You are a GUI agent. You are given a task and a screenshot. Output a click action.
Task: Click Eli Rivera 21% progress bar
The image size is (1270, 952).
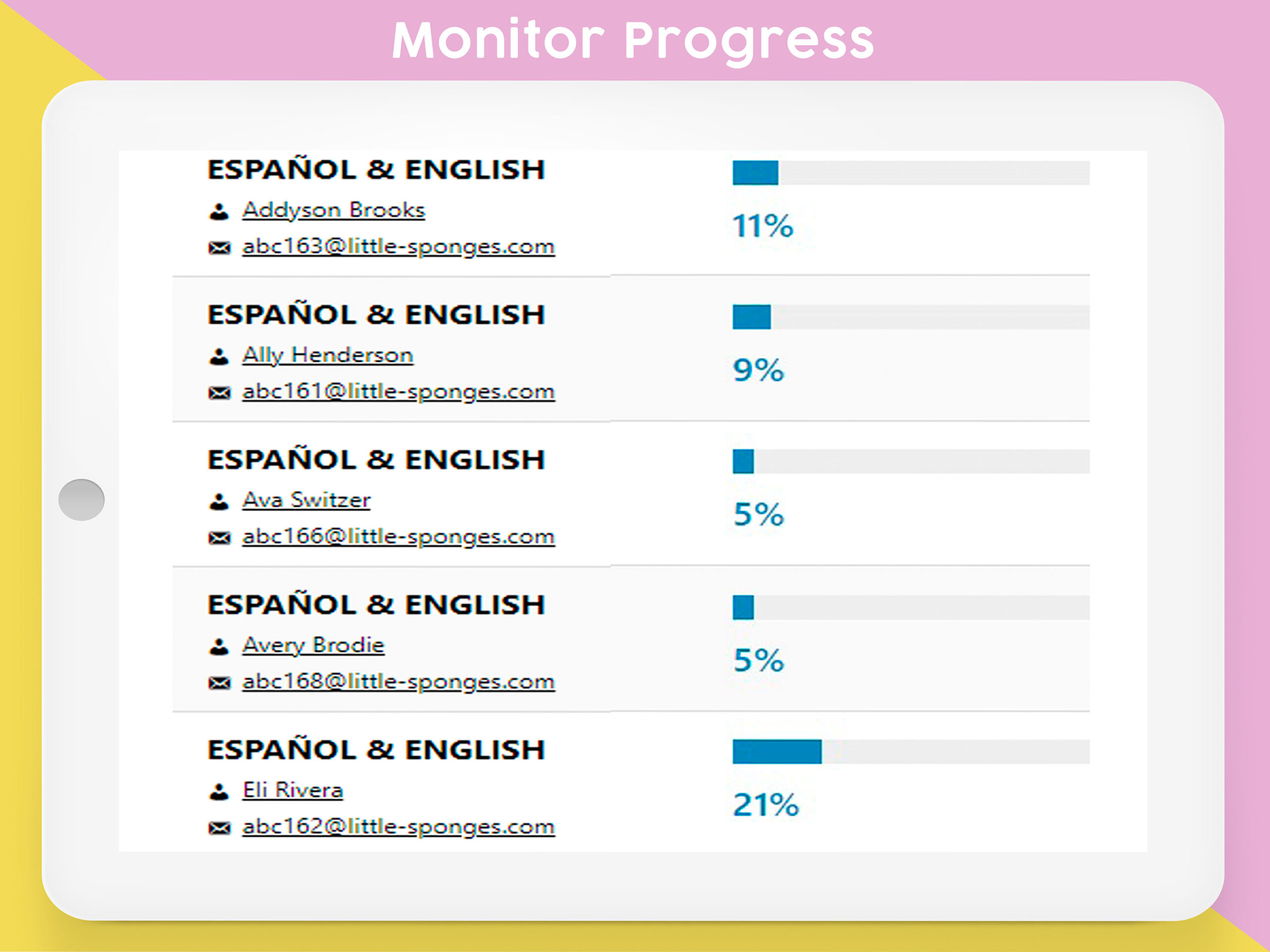click(x=911, y=752)
